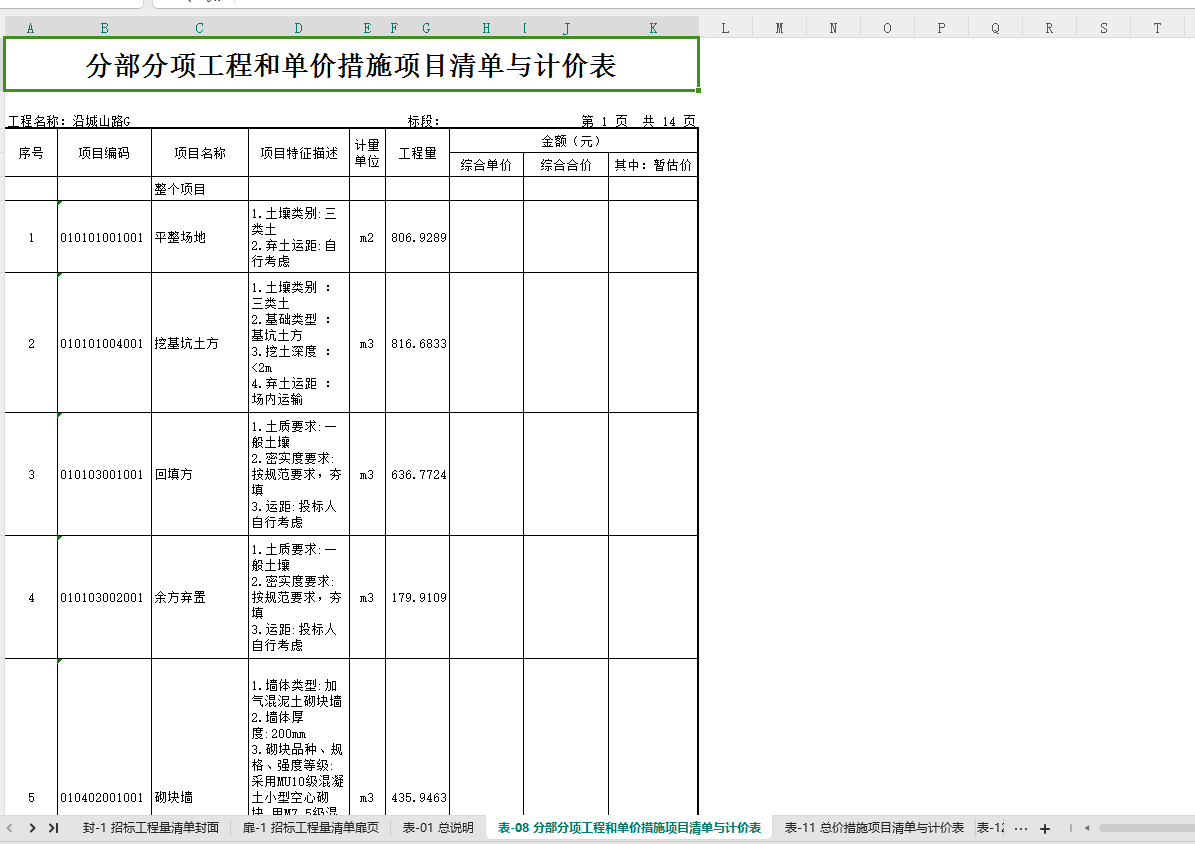The width and height of the screenshot is (1195, 844).
Task: Select the 综合合价 header cell
Action: pyautogui.click(x=566, y=165)
